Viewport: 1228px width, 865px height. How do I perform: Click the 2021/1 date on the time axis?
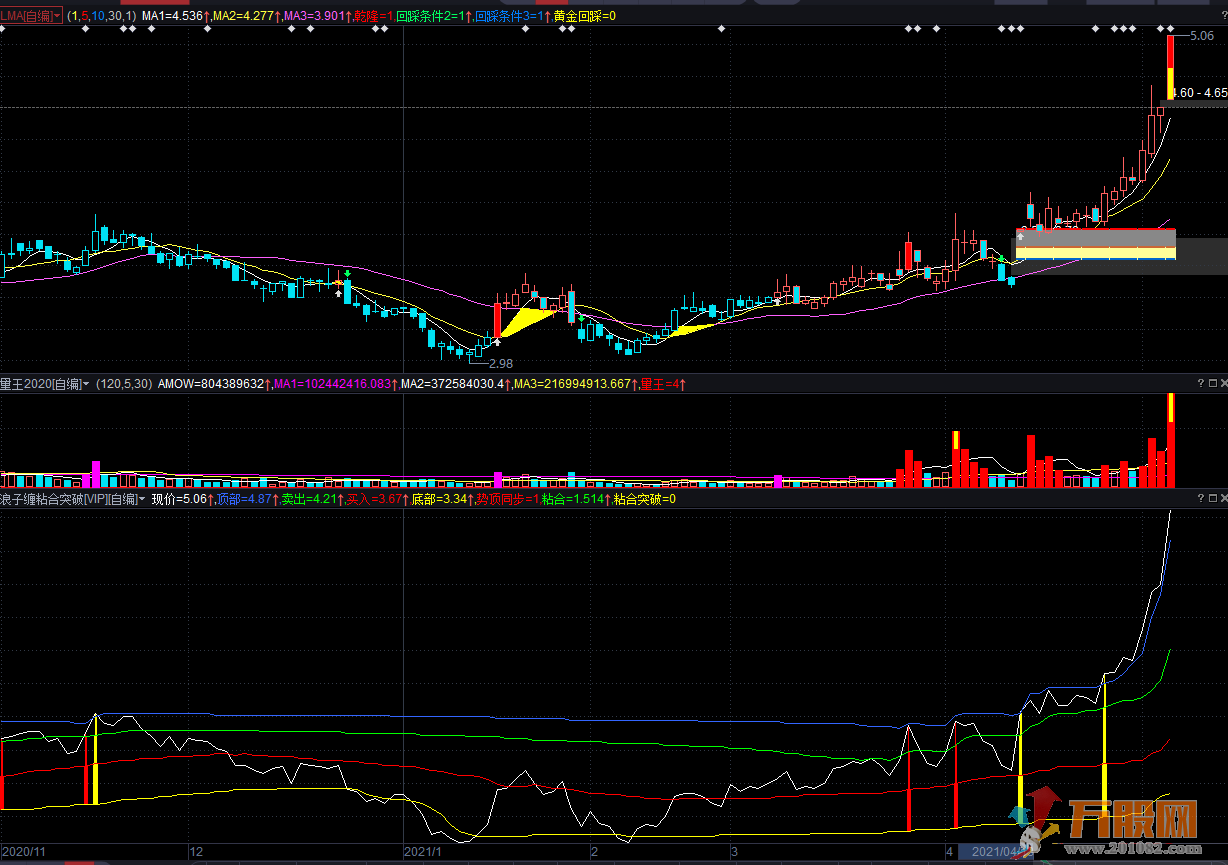[x=423, y=852]
